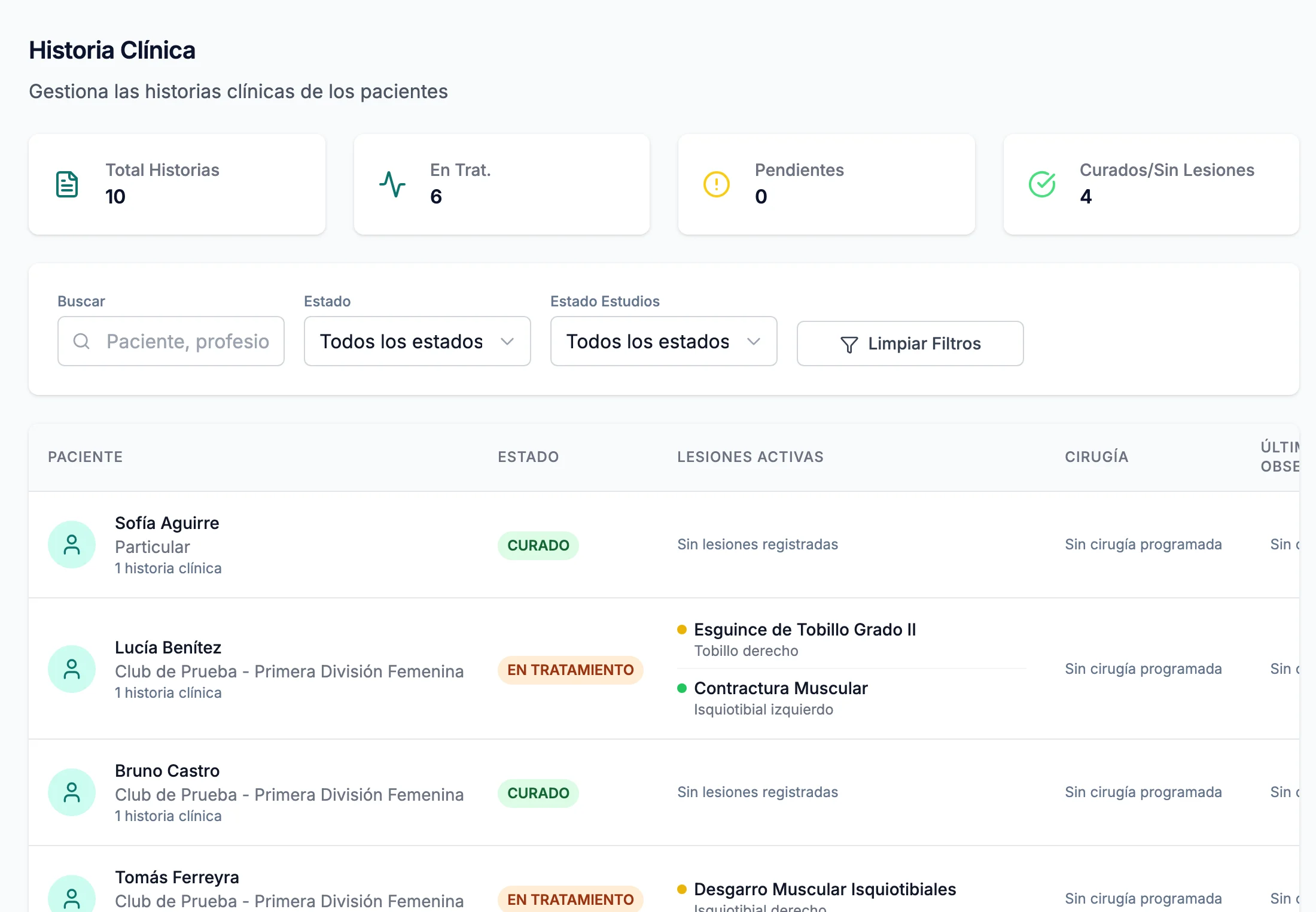Click the CIRUGÍA column header

(1096, 457)
